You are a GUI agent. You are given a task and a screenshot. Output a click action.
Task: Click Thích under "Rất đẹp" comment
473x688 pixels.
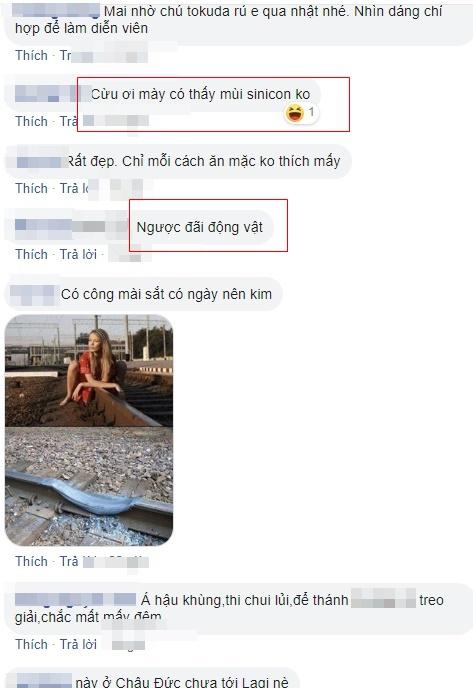tap(31, 189)
